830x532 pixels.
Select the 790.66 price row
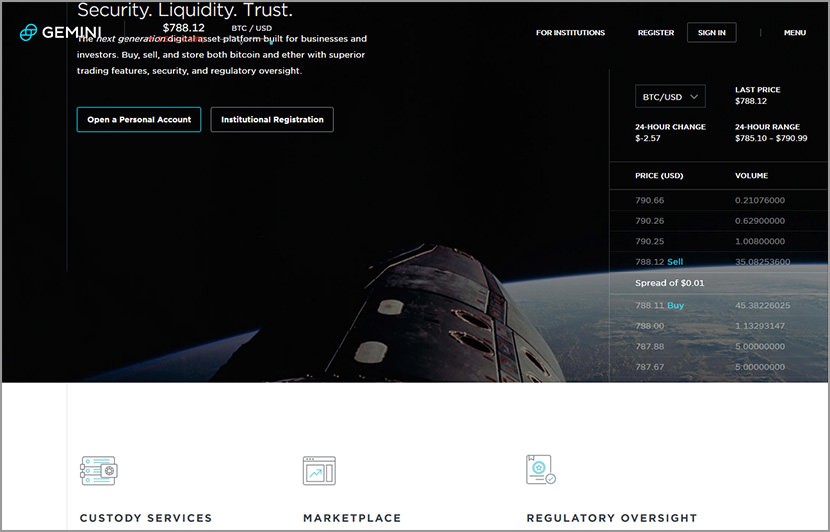(x=719, y=201)
